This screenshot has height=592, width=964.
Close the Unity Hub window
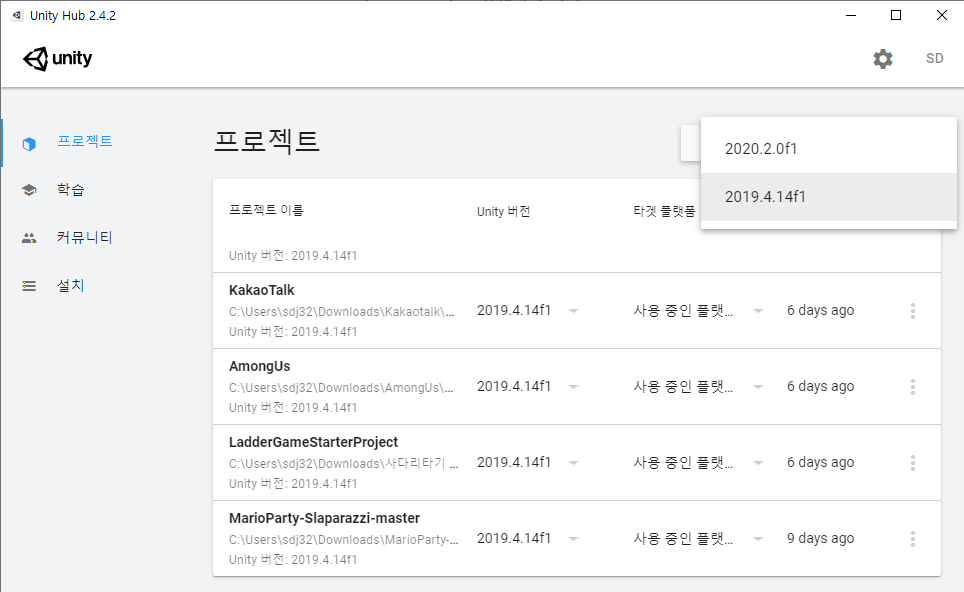point(941,15)
